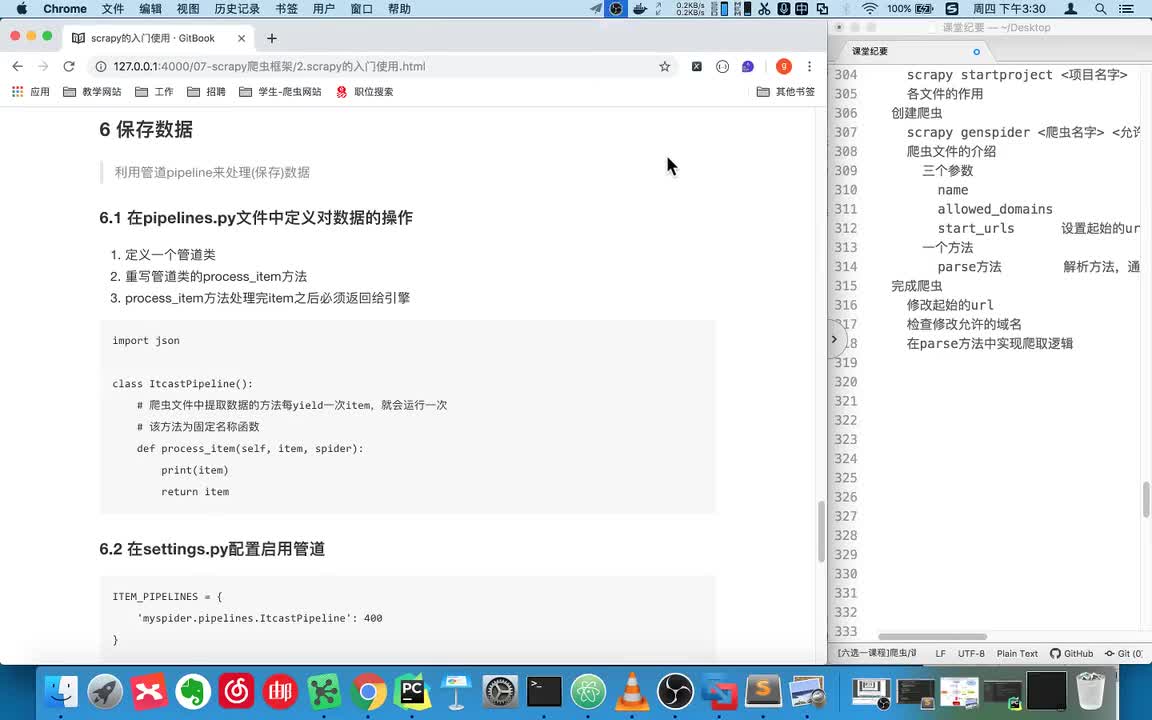Open Sublime Text from the Dock
Viewport: 1152px width, 720px height.
[763, 691]
